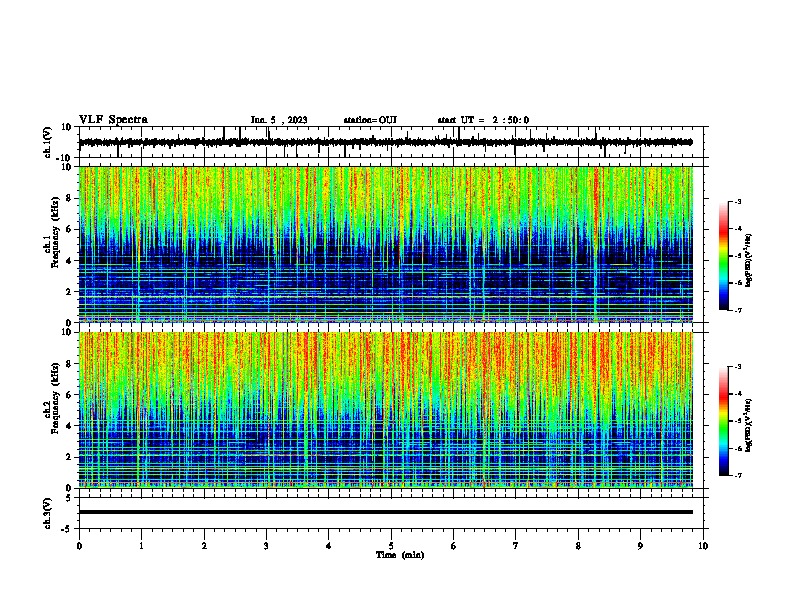The image size is (792, 612).
Task: Click the "4" kHz tick on ch.1 frequency axis
Action: [x=70, y=261]
